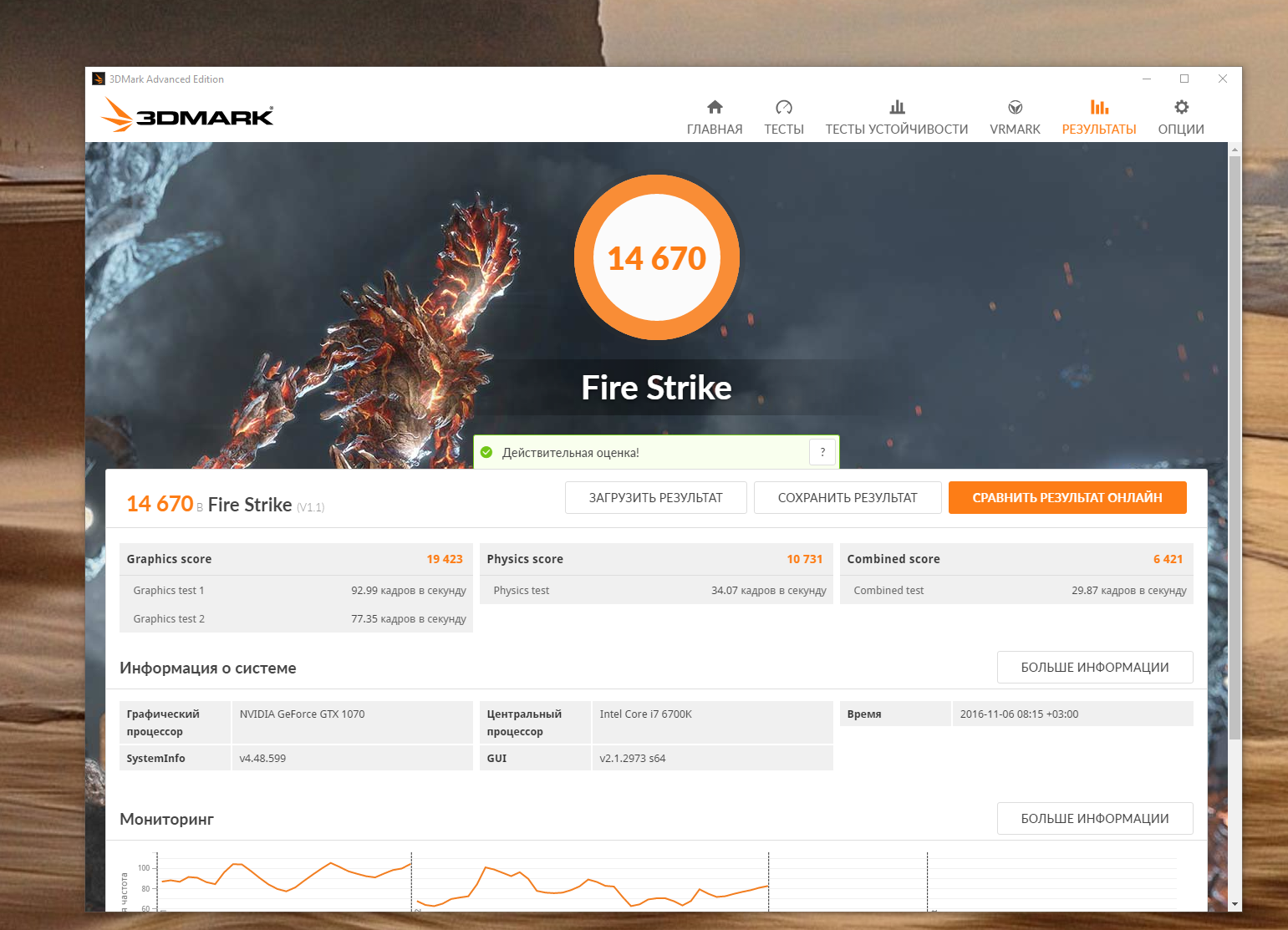Click the Physics test row label
The height and width of the screenshot is (930, 1288).
[x=522, y=590]
